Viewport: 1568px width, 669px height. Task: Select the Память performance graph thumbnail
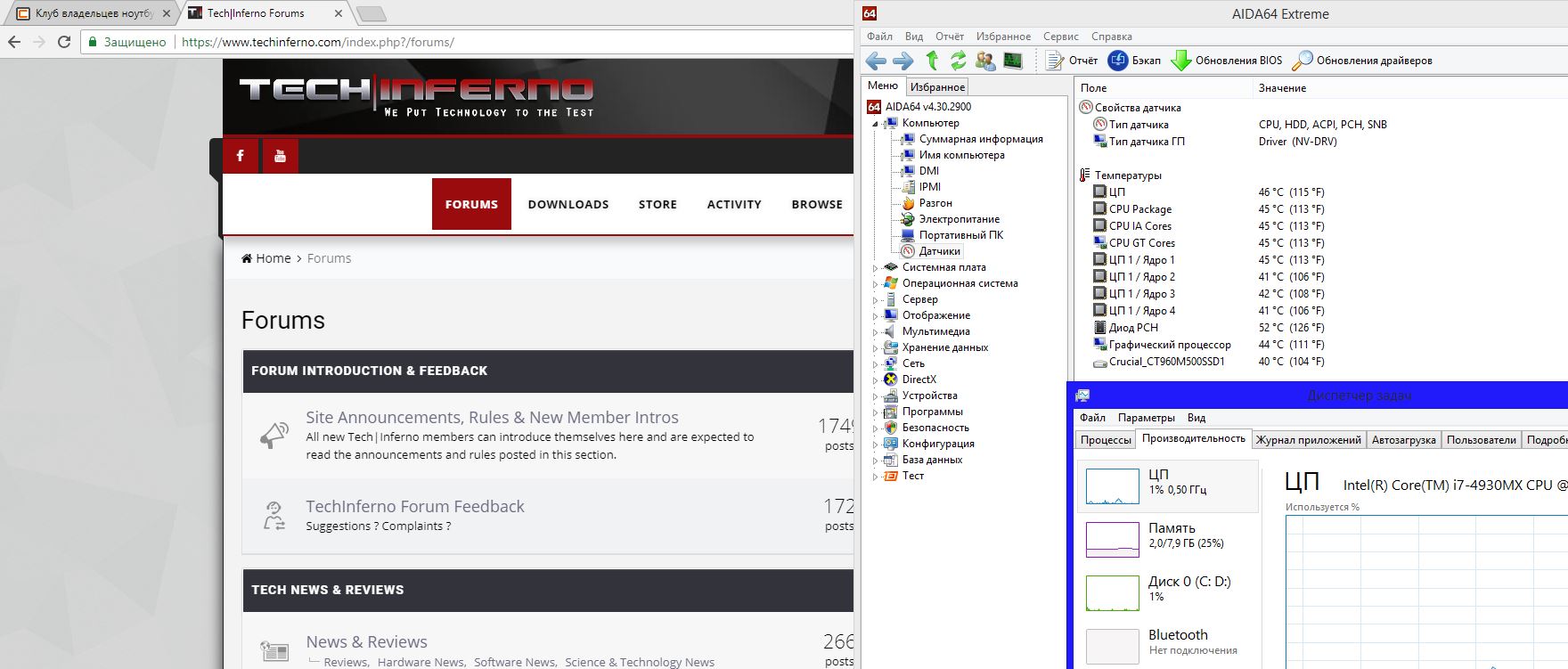point(1112,540)
